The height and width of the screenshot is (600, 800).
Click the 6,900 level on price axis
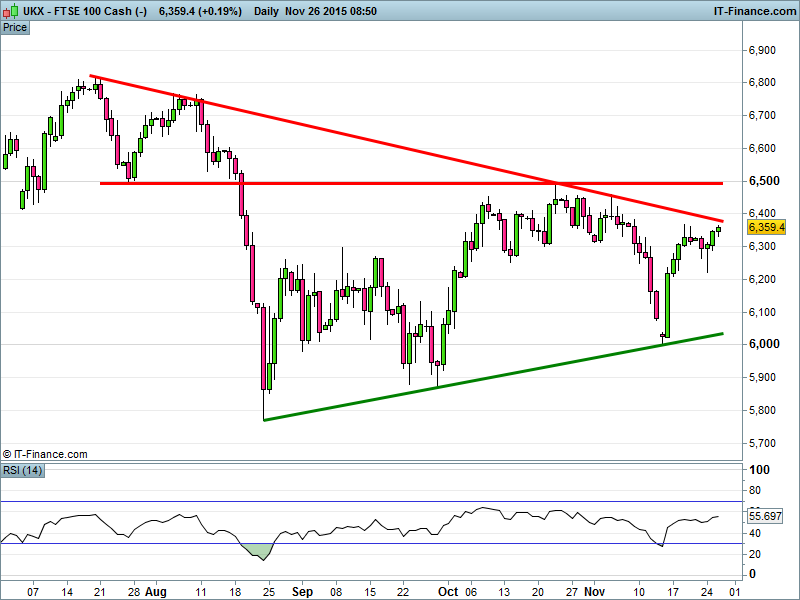tap(763, 50)
